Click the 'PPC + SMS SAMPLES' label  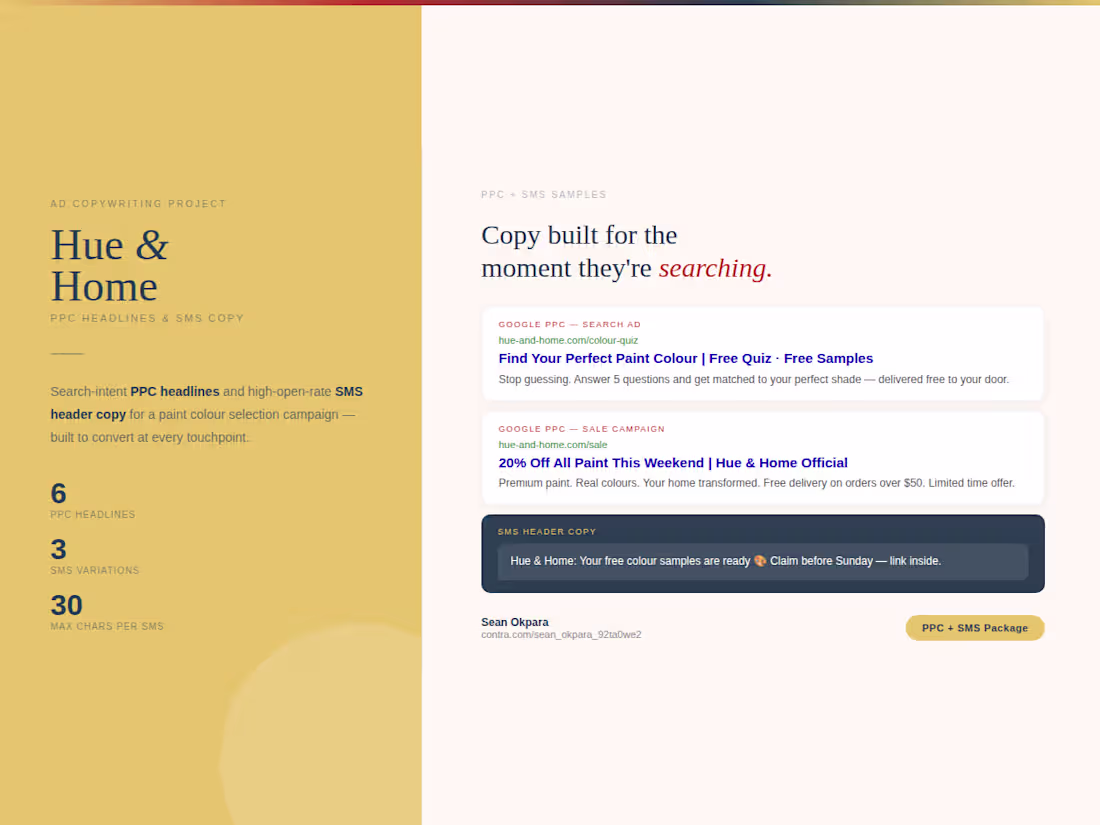(x=544, y=194)
